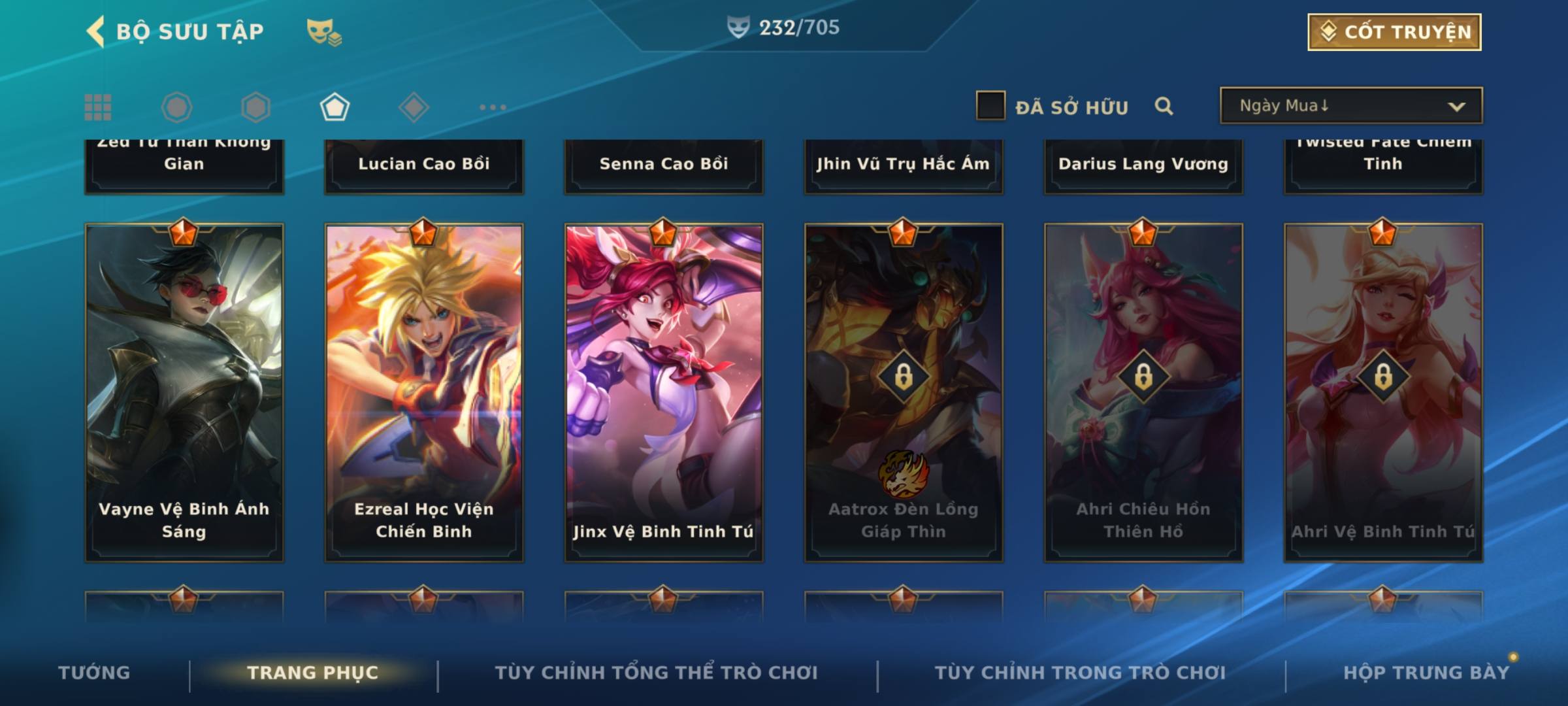Select the Vayne Vệ Binh Ánh Sáng skin card
Viewport: 1568px width, 706px height.
click(x=184, y=392)
